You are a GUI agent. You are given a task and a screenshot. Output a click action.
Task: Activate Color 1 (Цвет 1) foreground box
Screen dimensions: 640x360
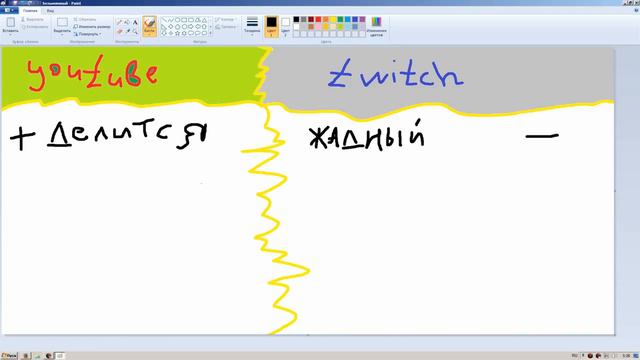[x=271, y=26]
